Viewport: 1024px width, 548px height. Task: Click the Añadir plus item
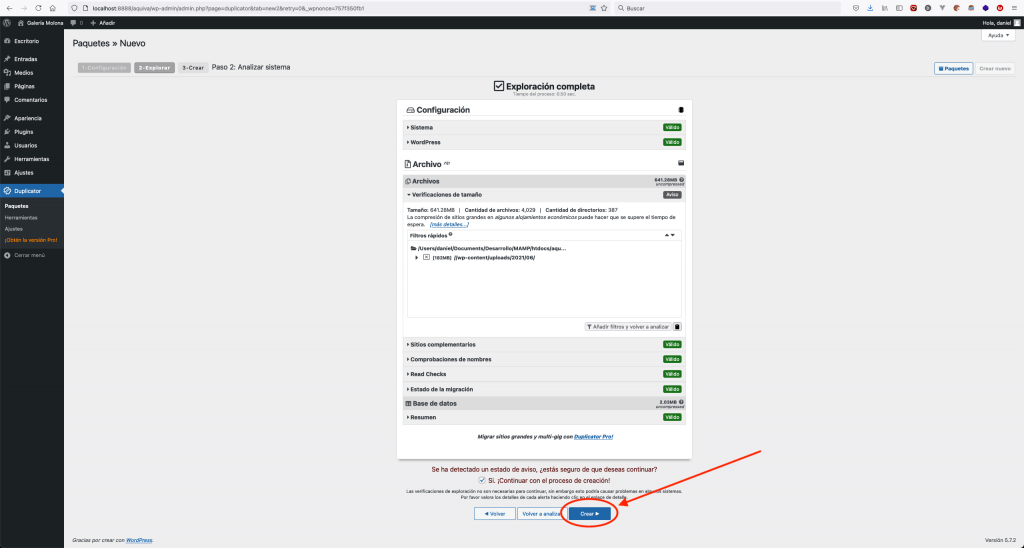(x=103, y=22)
